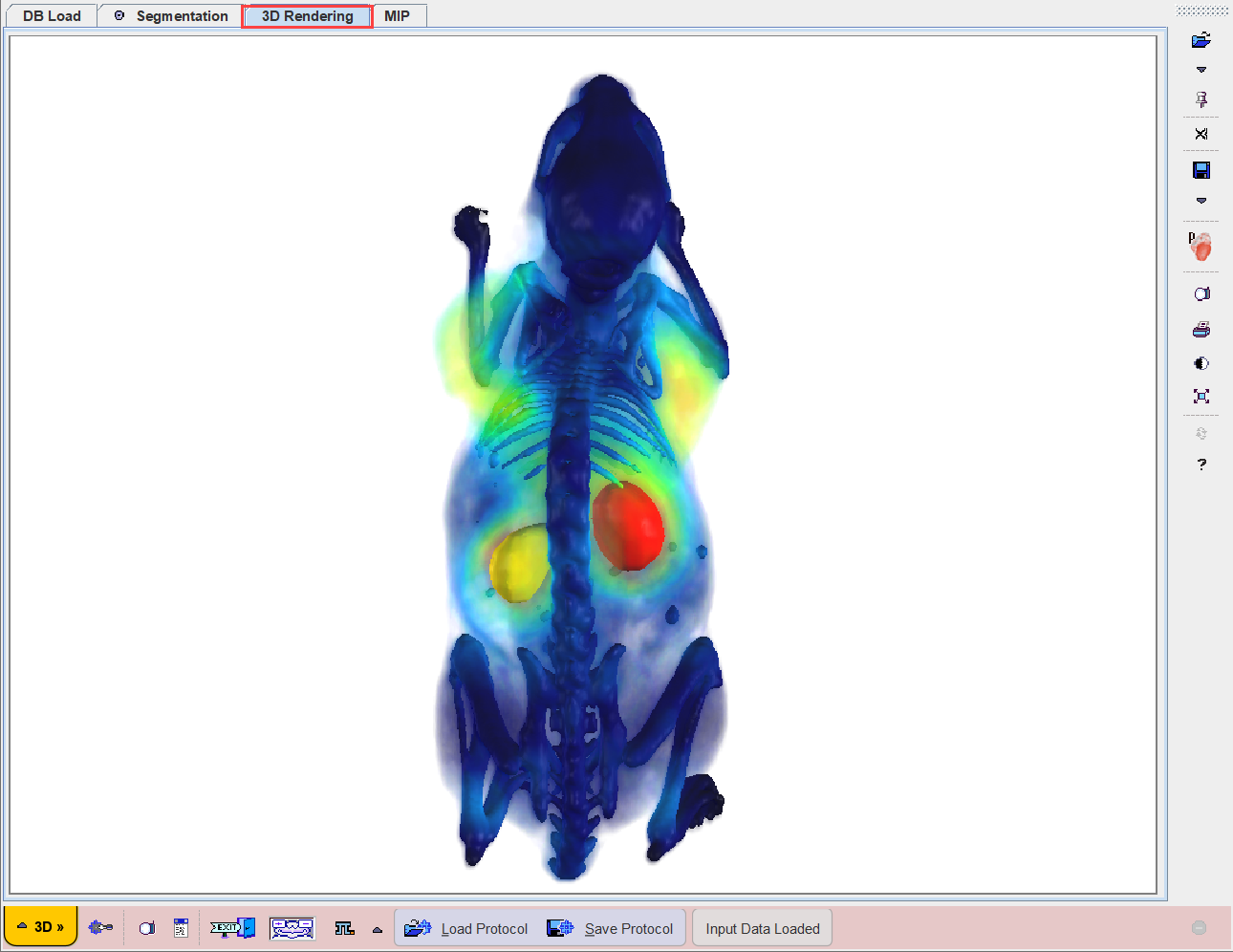
Task: Select the 3D Rendering tab
Action: (x=307, y=16)
